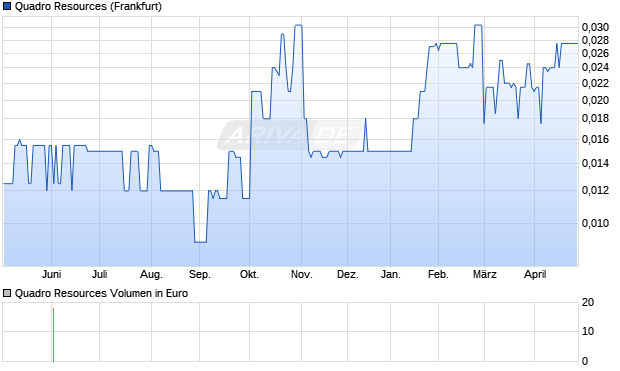Viewport: 620px width, 371px height.
Task: Click the red volume bar in June
Action: (x=53, y=335)
